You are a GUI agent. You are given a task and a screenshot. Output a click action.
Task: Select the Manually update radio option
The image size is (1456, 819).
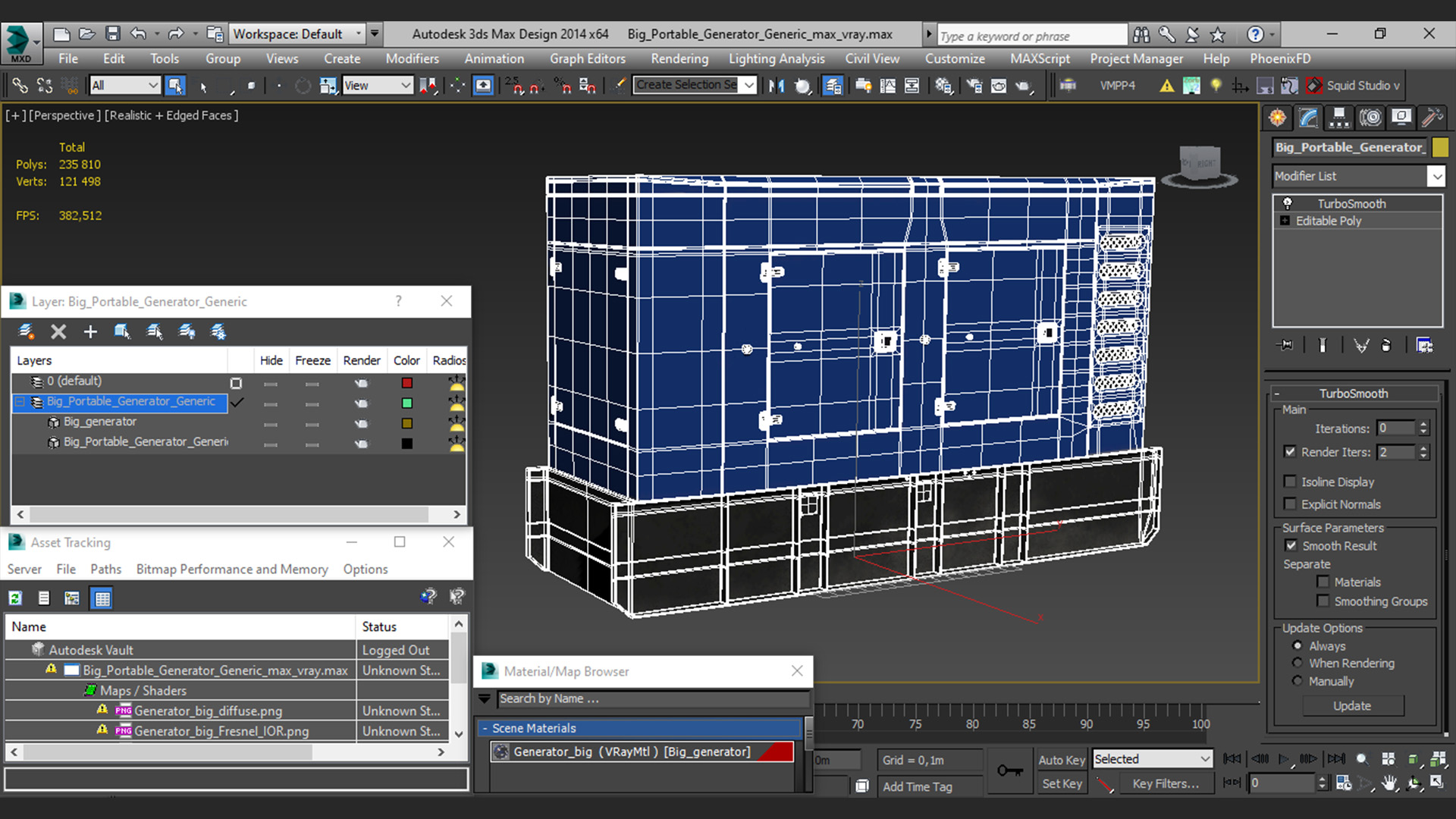pyautogui.click(x=1298, y=681)
